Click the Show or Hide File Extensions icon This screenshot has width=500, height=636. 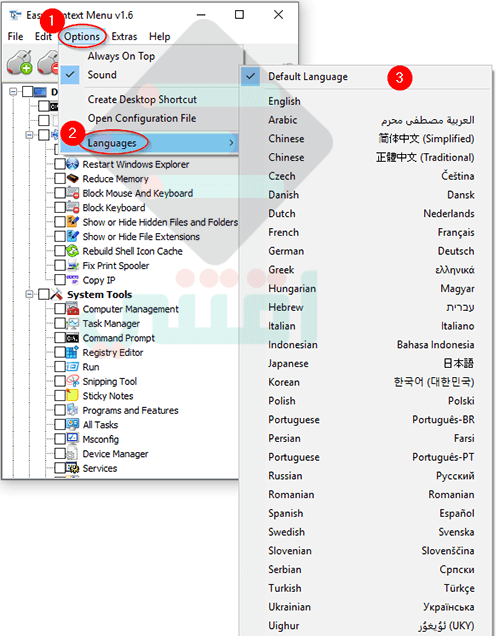73,236
